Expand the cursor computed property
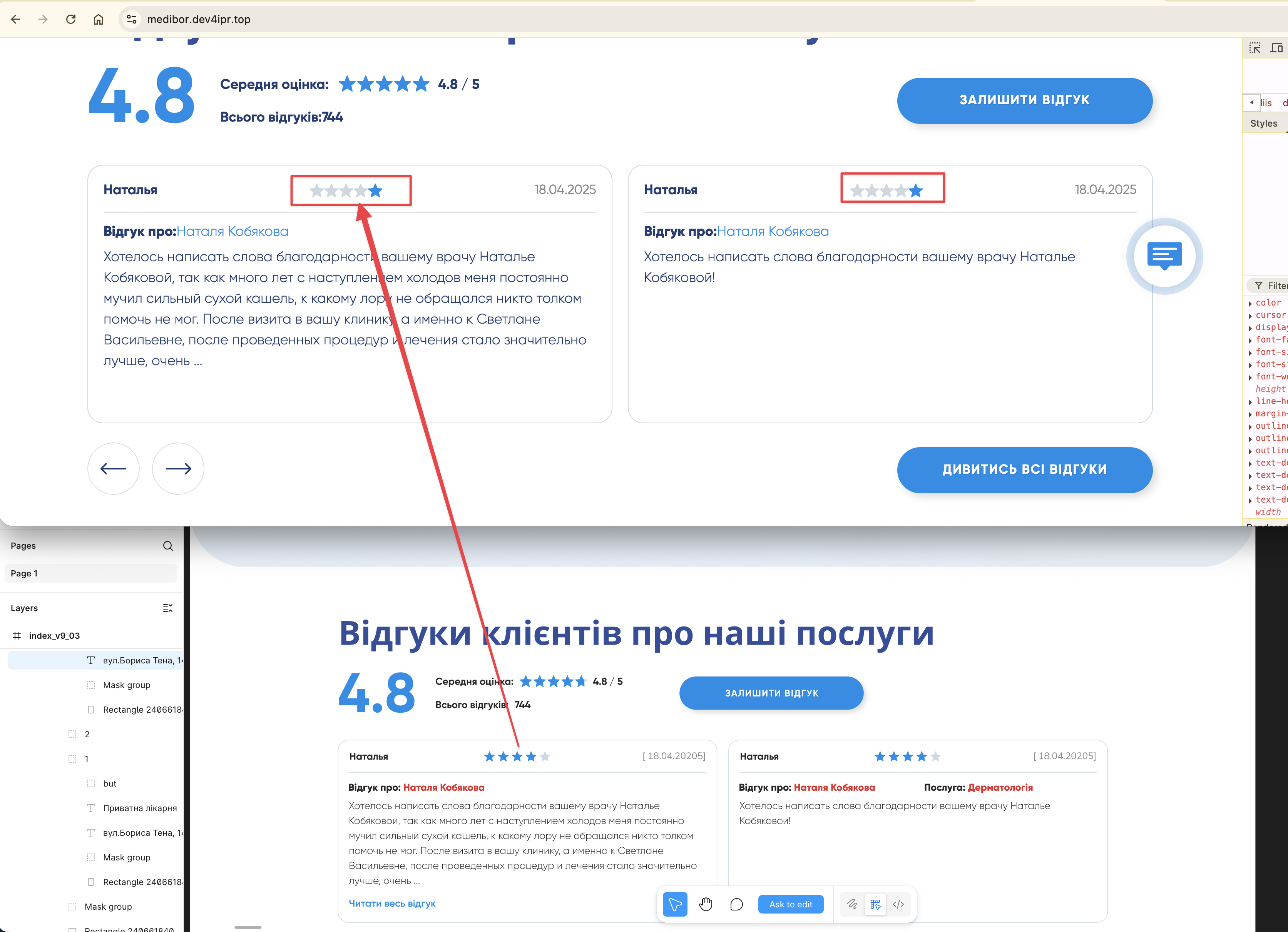Image resolution: width=1288 pixels, height=932 pixels. (1251, 316)
